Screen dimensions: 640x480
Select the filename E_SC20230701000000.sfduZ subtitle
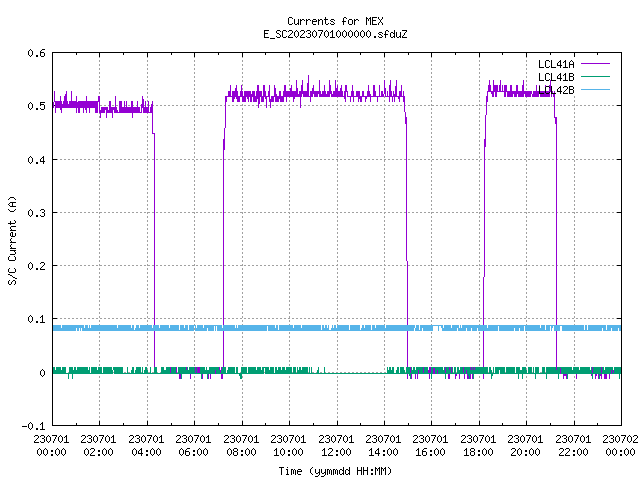335,34
